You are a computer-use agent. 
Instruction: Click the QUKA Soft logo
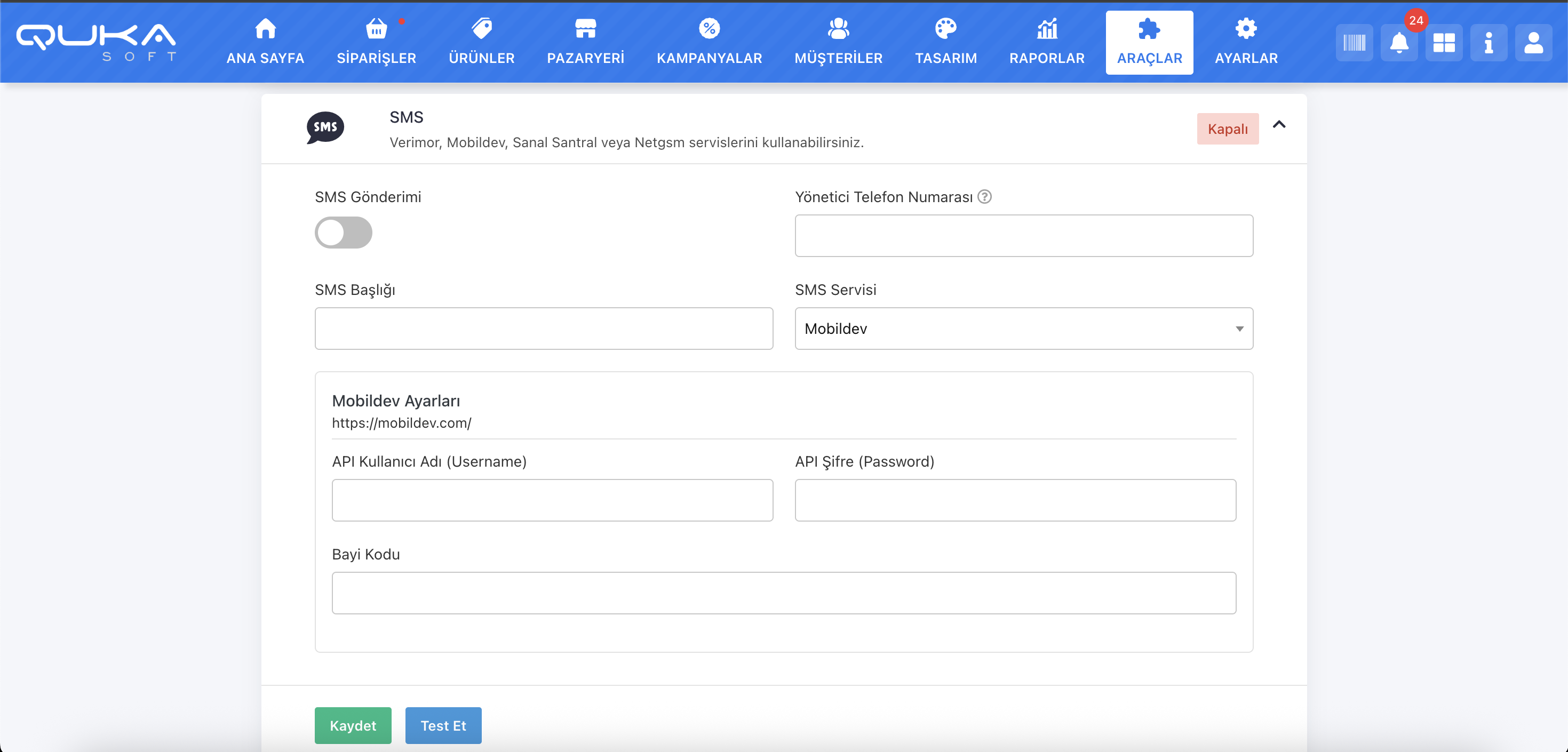tap(96, 42)
